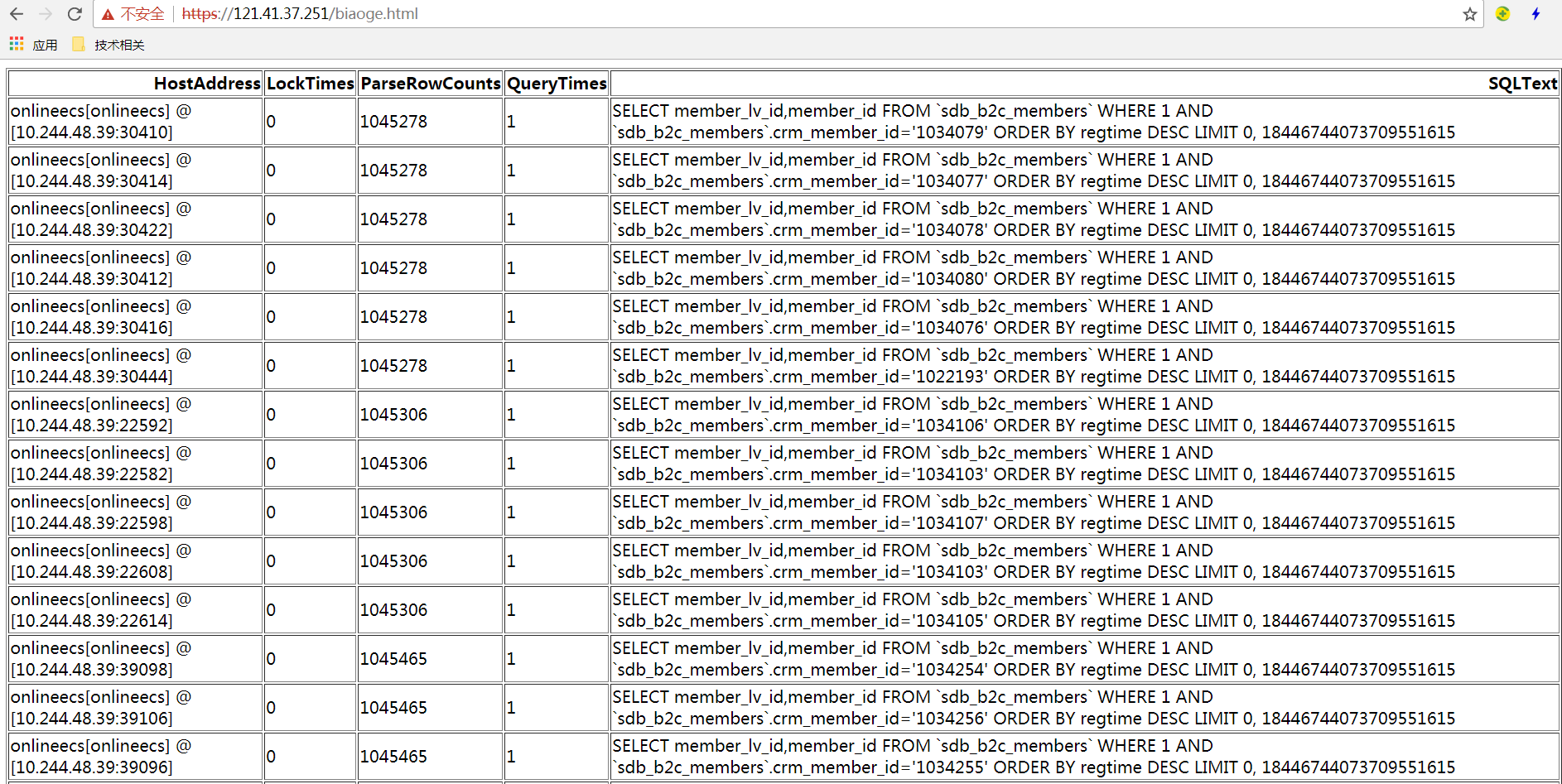
Task: Select host cell with port 30416
Action: point(136,317)
